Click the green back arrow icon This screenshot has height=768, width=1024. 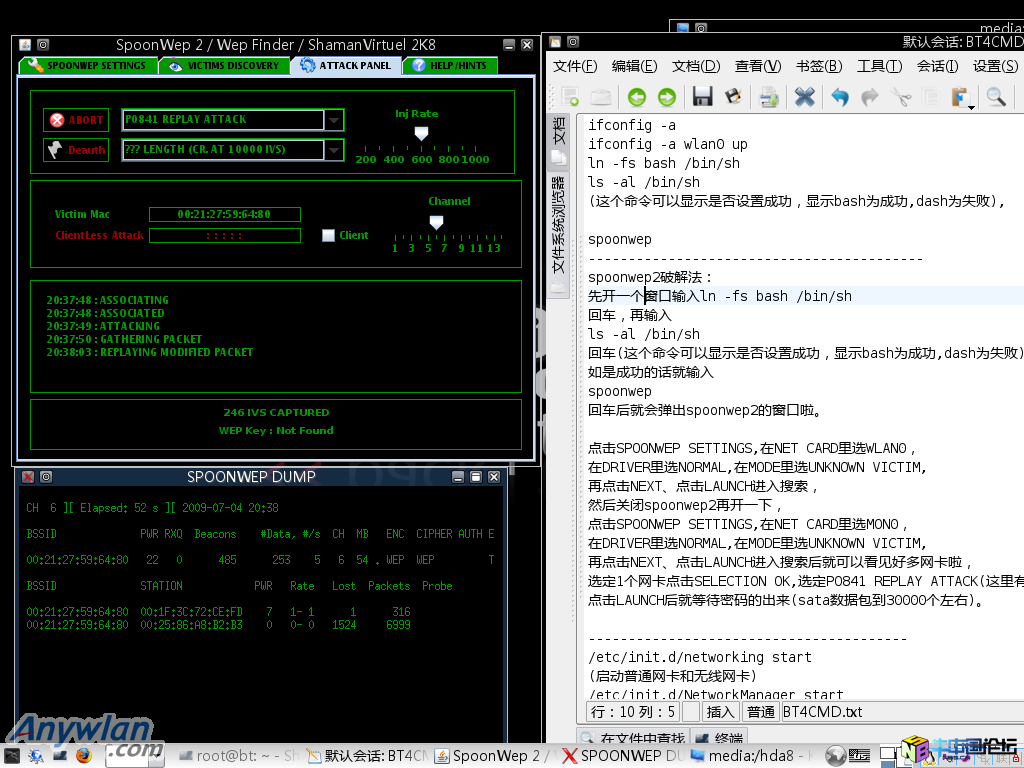point(637,97)
